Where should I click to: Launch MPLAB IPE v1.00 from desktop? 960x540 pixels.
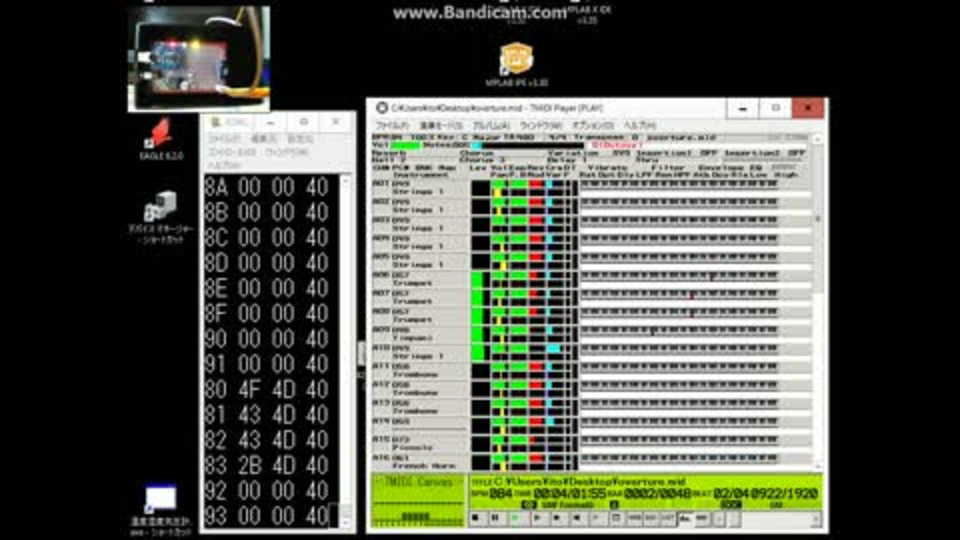[x=516, y=64]
